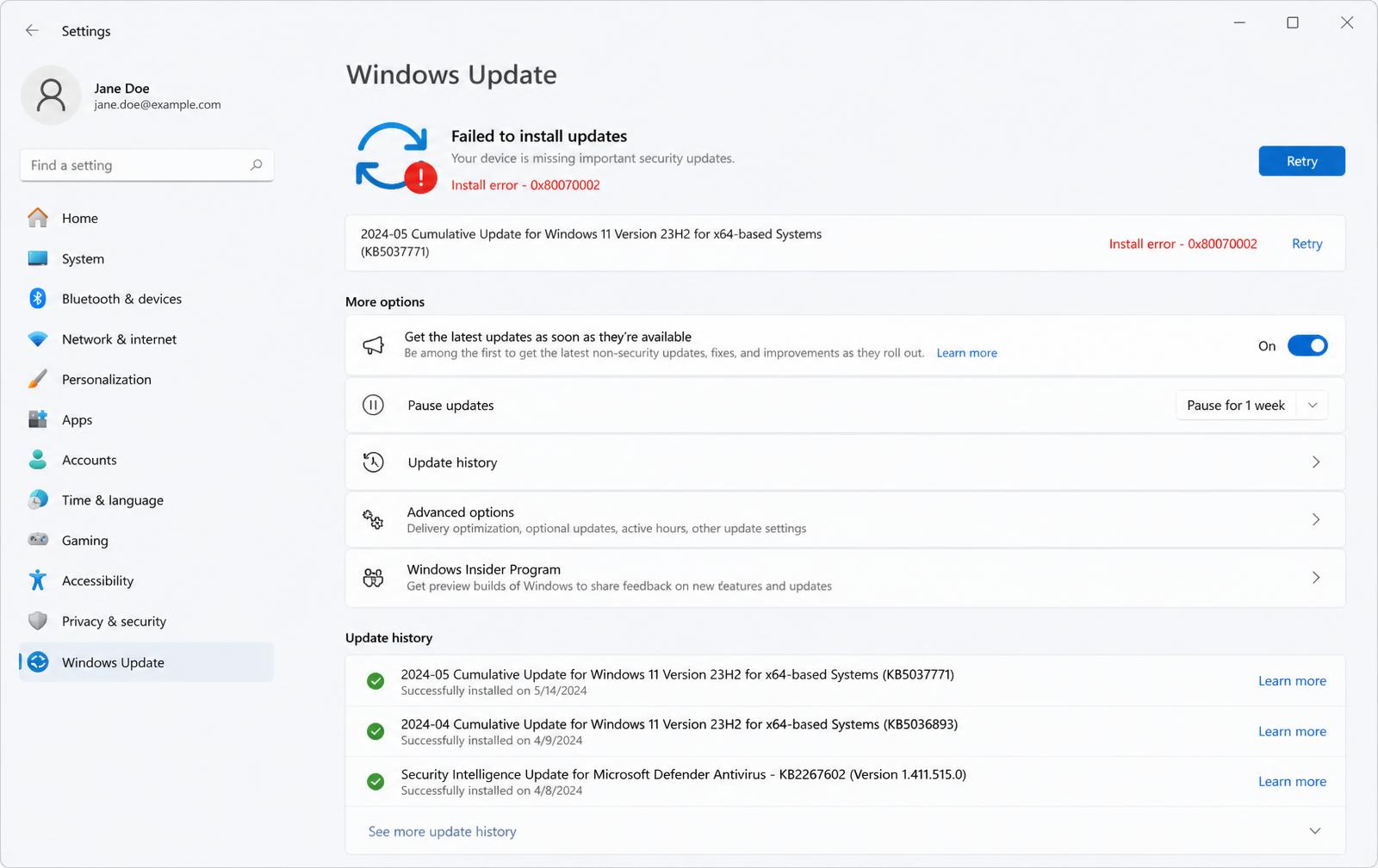This screenshot has height=868, width=1378.
Task: Open Windows Insider Program via its chevron
Action: pos(1316,578)
